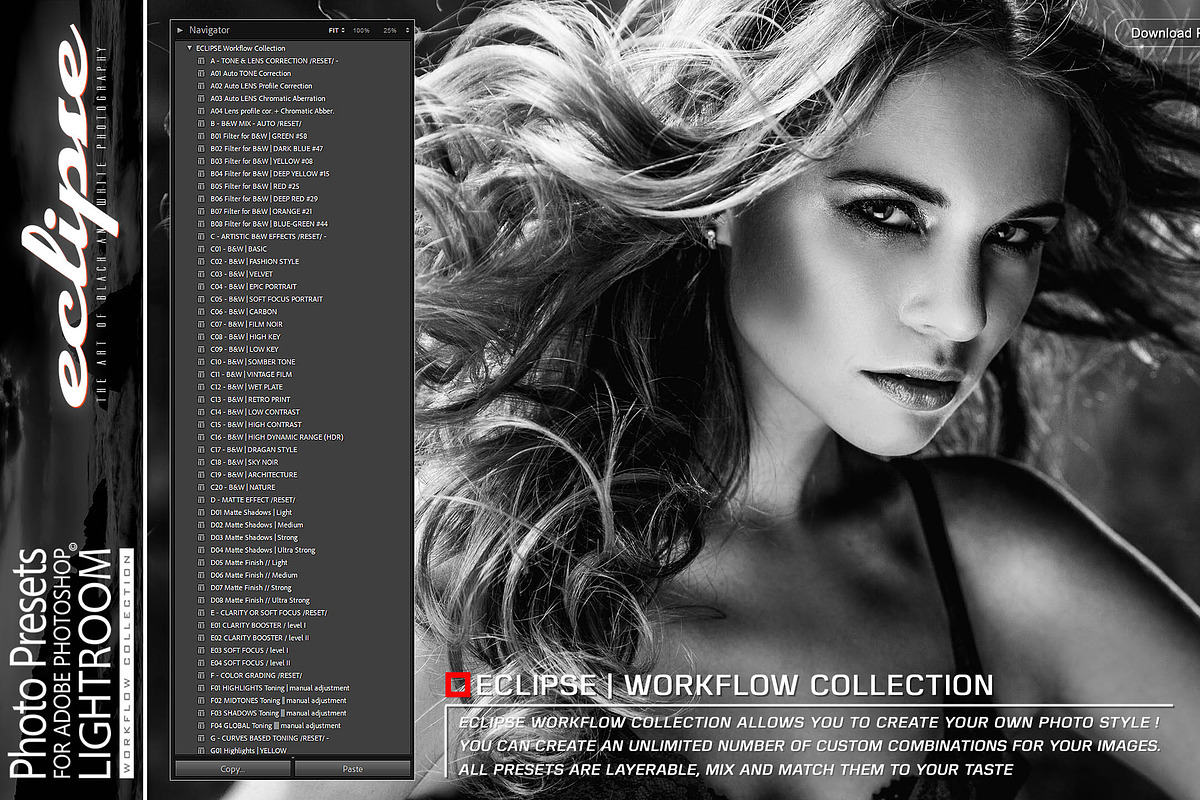Click preset icon beside C02 - B&W | FASHION STYLE
1200x800 pixels.
pyautogui.click(x=201, y=261)
